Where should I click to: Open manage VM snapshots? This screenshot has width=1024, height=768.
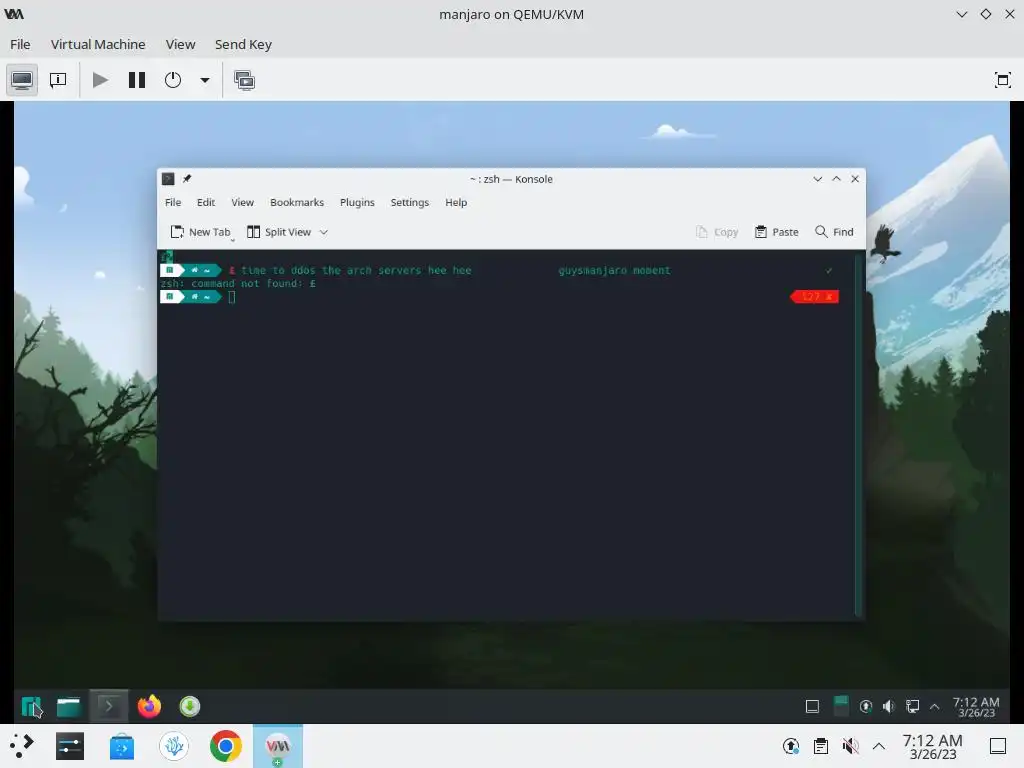pyautogui.click(x=244, y=80)
